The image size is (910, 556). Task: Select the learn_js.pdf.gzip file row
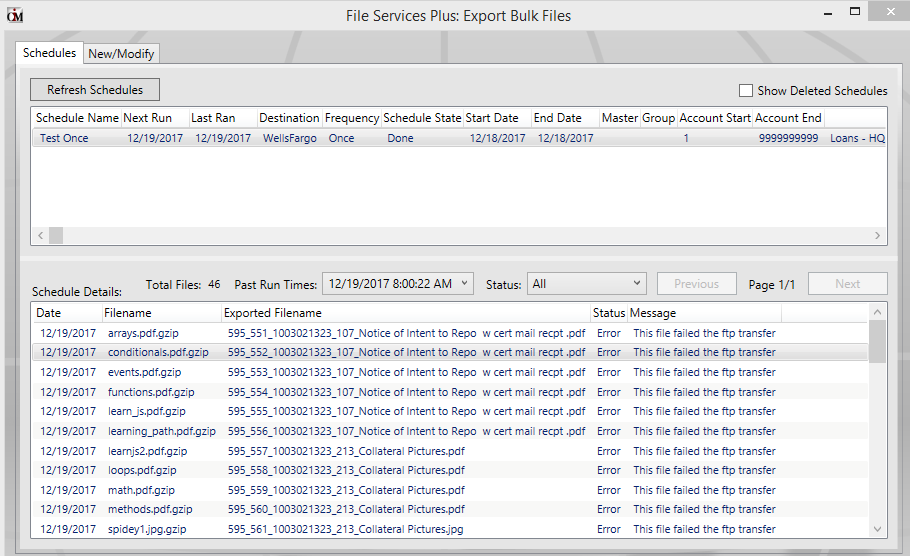(x=450, y=411)
